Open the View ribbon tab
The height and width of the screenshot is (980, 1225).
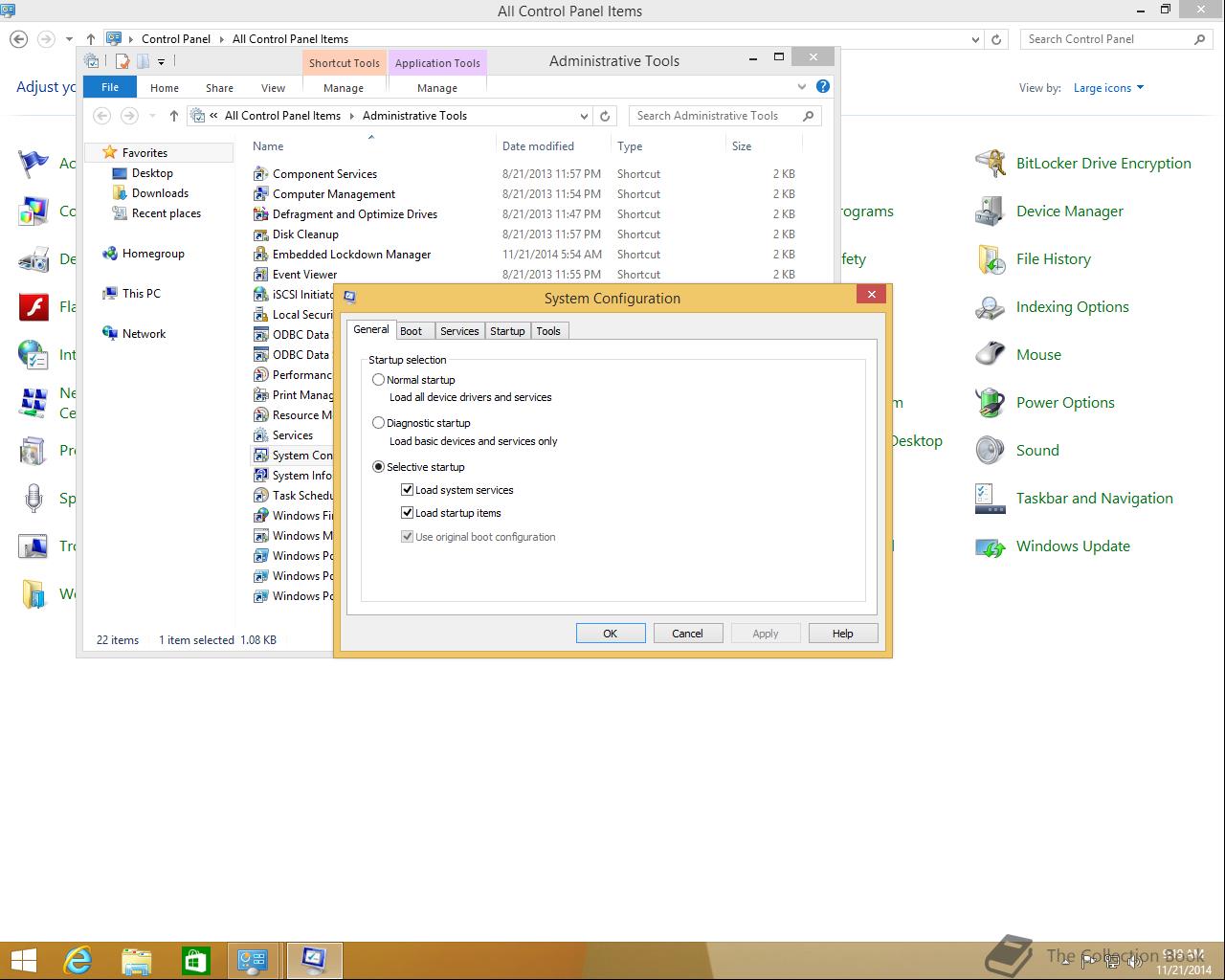tap(273, 88)
